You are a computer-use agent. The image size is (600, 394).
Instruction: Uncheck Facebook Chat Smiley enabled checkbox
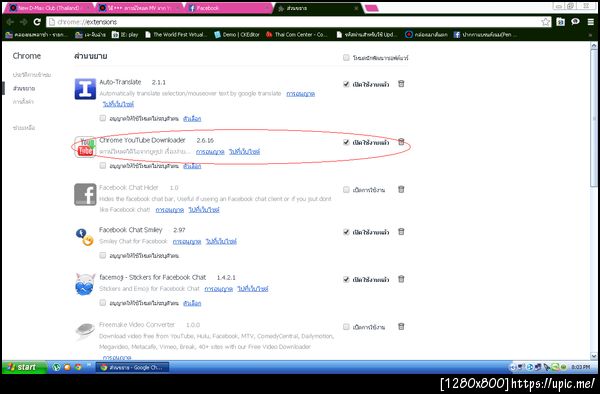pyautogui.click(x=346, y=232)
